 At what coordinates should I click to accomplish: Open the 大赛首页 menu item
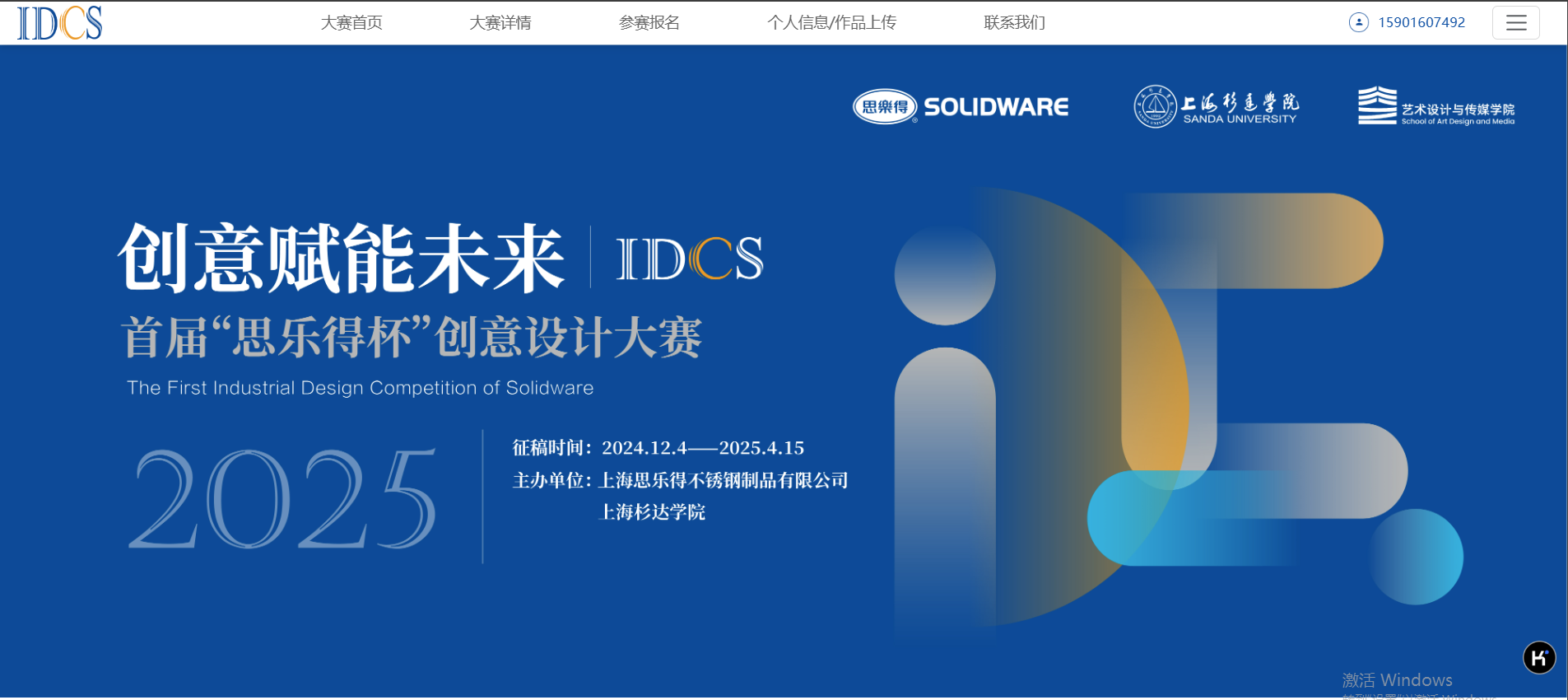click(351, 23)
